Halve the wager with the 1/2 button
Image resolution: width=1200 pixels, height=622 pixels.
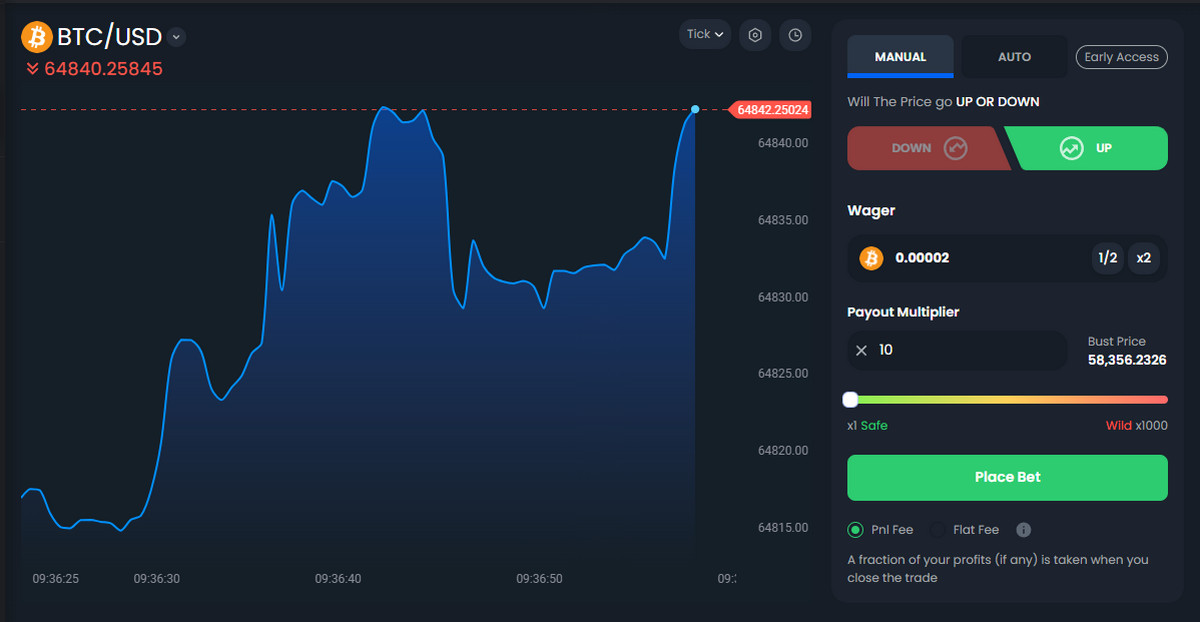(1108, 258)
